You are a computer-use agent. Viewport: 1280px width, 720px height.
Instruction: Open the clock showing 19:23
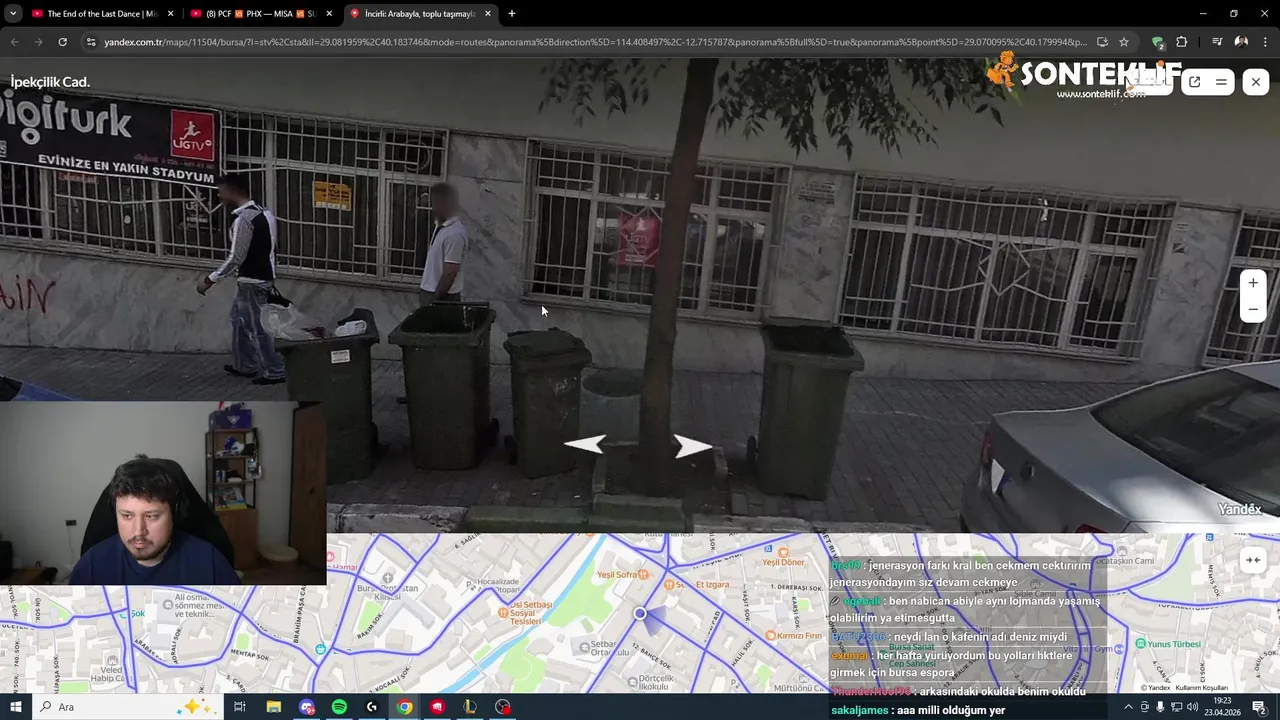(x=1223, y=707)
